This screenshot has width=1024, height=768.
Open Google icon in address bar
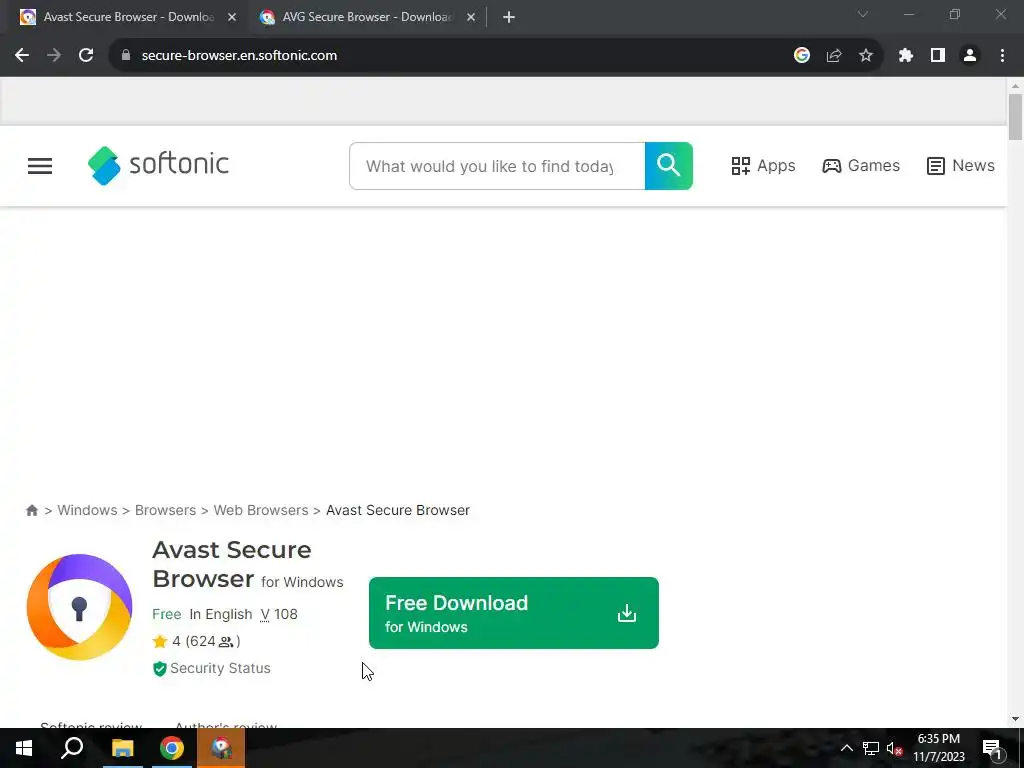(x=802, y=56)
